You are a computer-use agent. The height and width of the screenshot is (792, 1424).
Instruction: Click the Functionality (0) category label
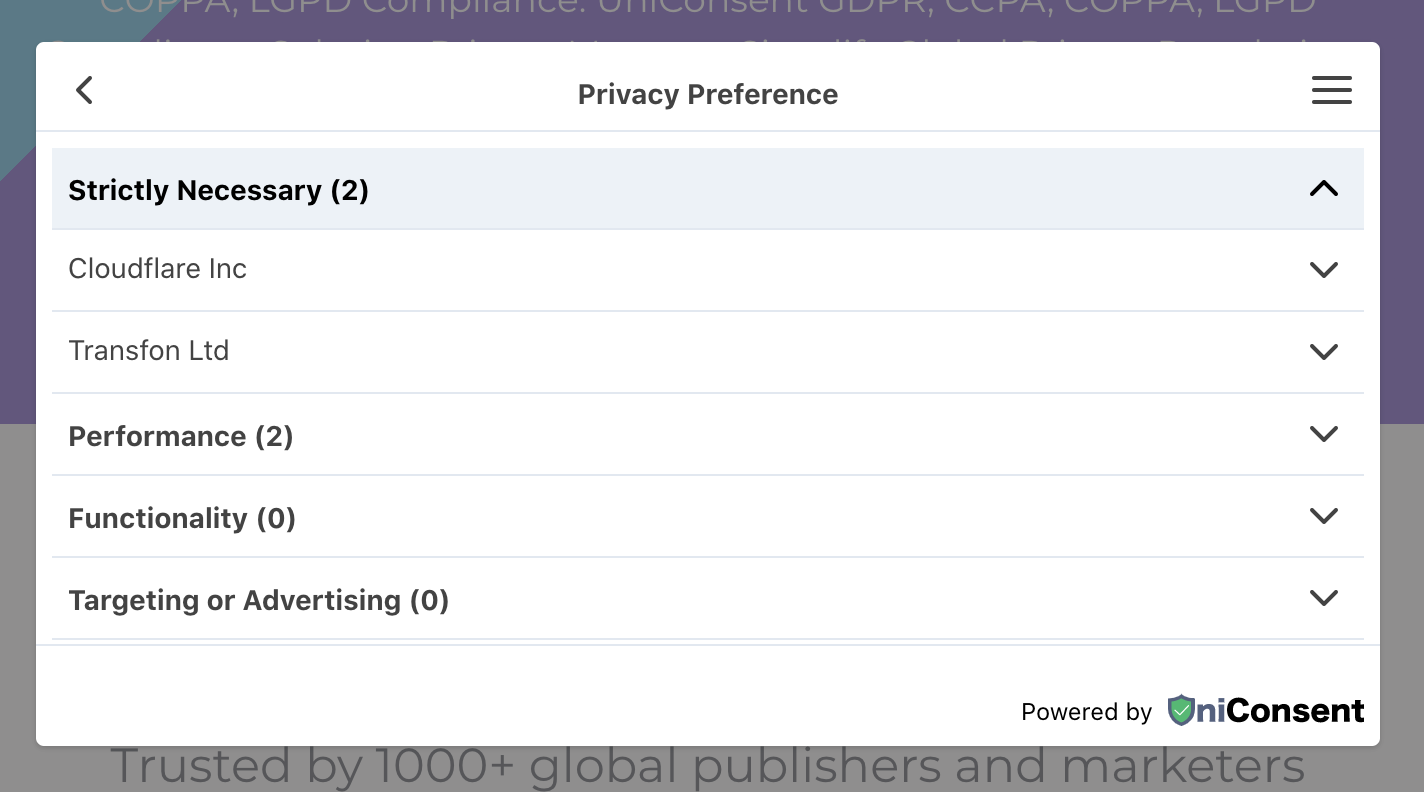(x=182, y=518)
